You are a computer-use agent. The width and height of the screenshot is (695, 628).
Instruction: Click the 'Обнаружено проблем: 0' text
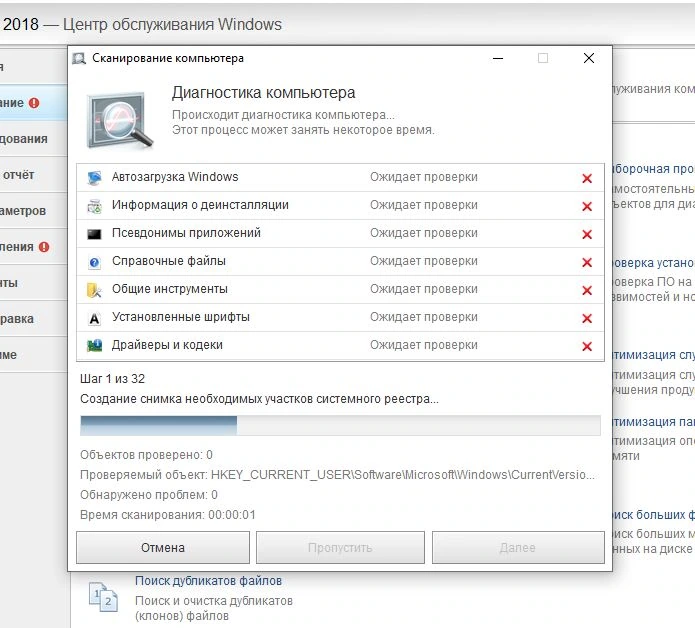(x=149, y=495)
